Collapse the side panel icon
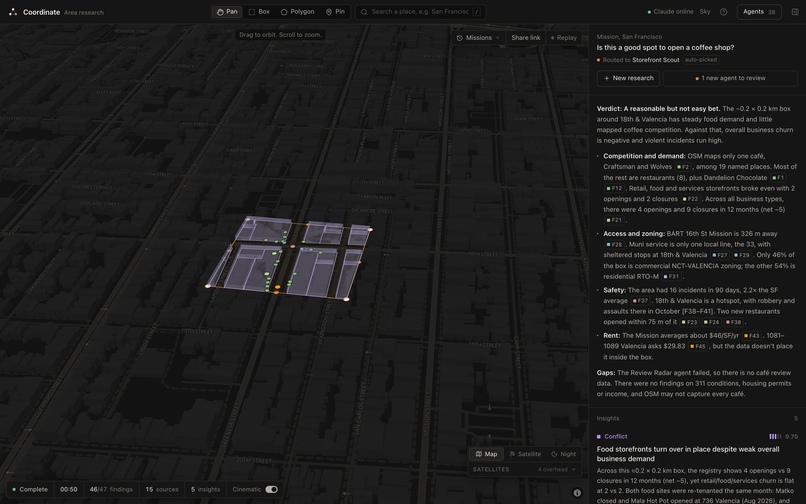806x504 pixels. (x=795, y=12)
